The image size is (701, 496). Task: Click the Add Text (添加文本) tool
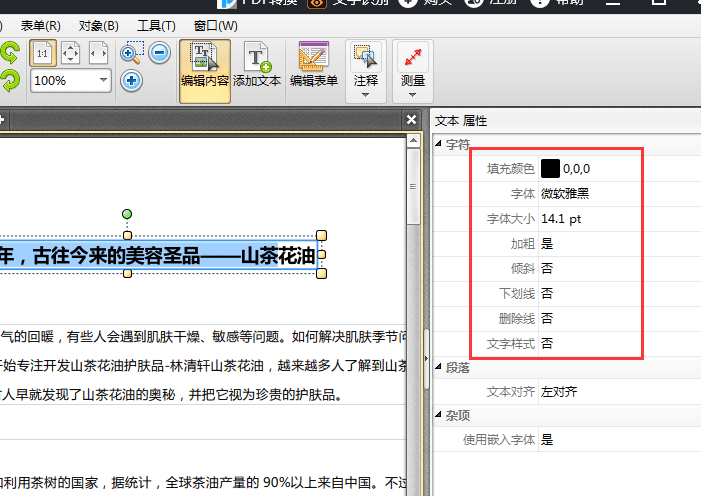257,65
